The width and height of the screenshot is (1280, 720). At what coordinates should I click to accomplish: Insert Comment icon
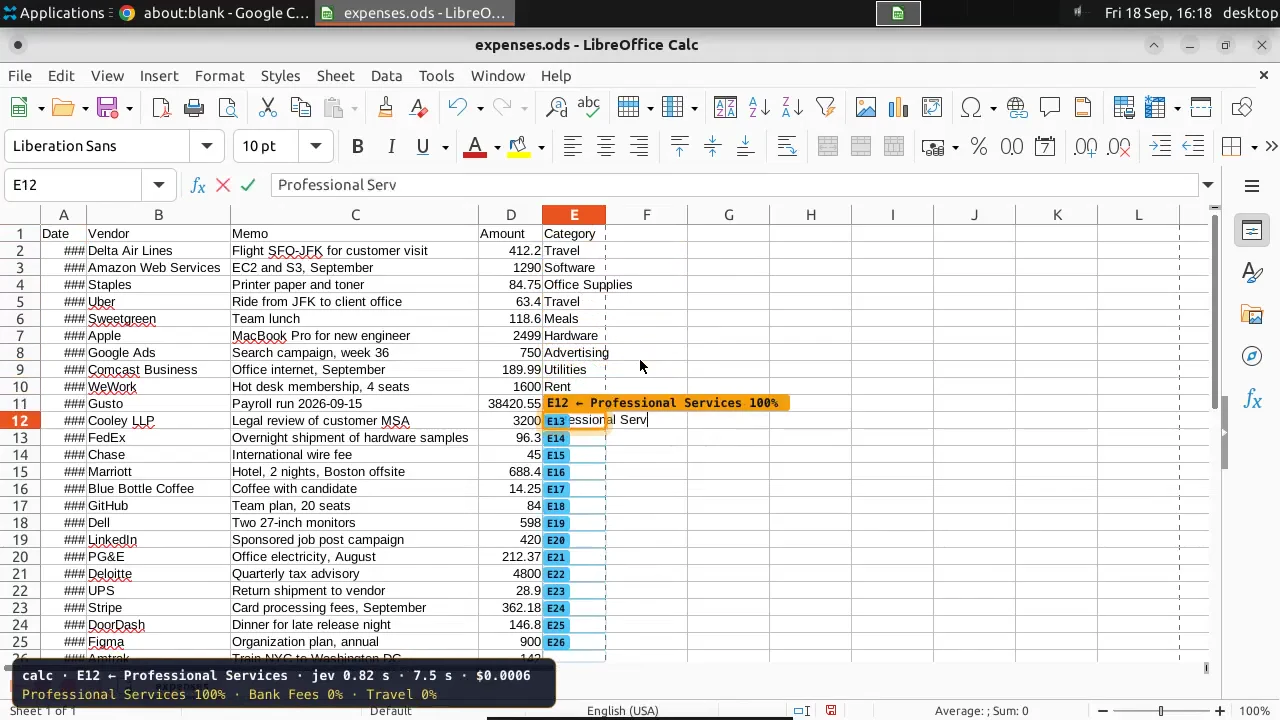(1050, 108)
